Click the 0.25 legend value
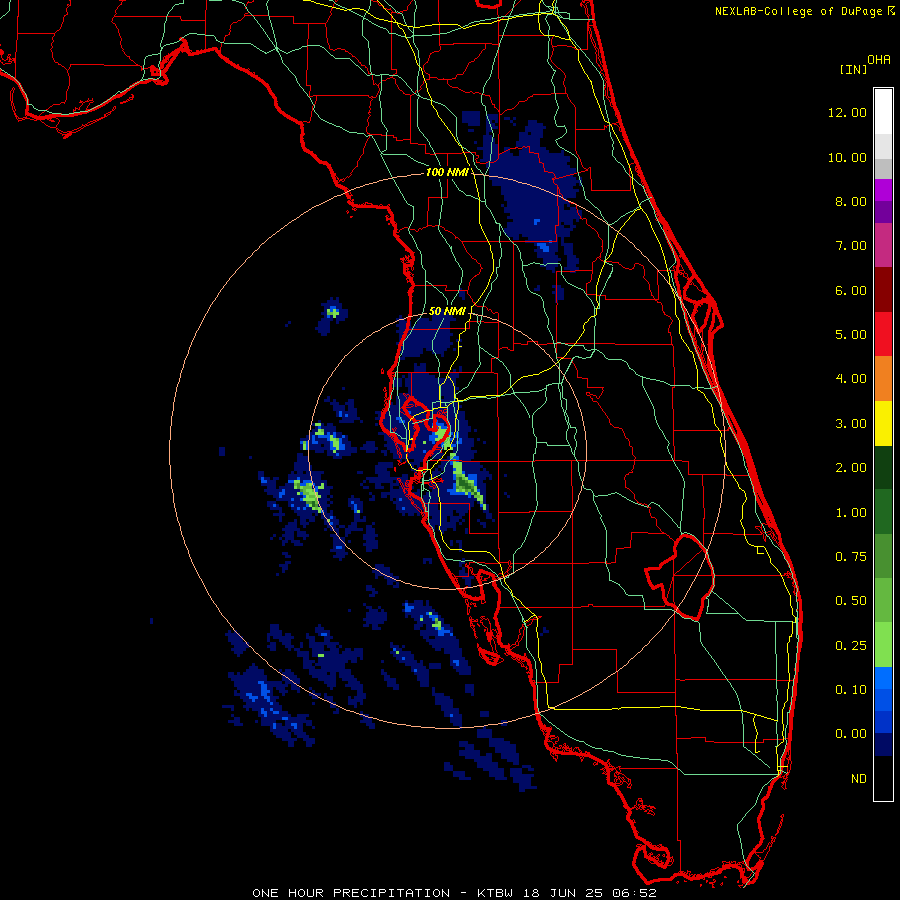Image resolution: width=900 pixels, height=900 pixels. click(851, 646)
